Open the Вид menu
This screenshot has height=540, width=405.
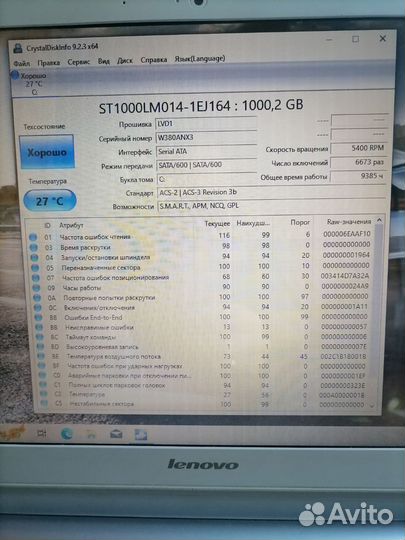[x=103, y=61]
